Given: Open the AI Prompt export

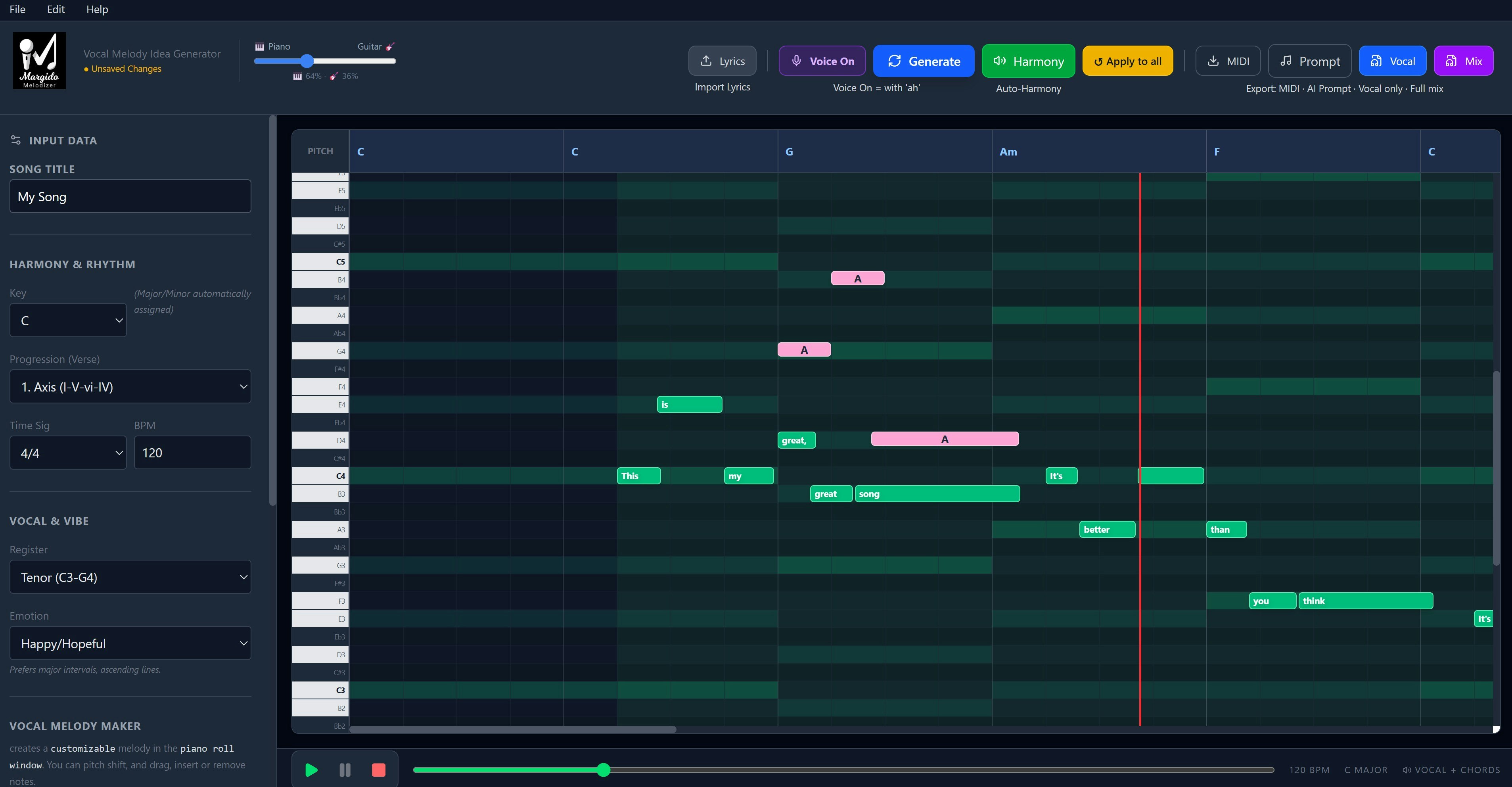Looking at the screenshot, I should [x=1309, y=61].
